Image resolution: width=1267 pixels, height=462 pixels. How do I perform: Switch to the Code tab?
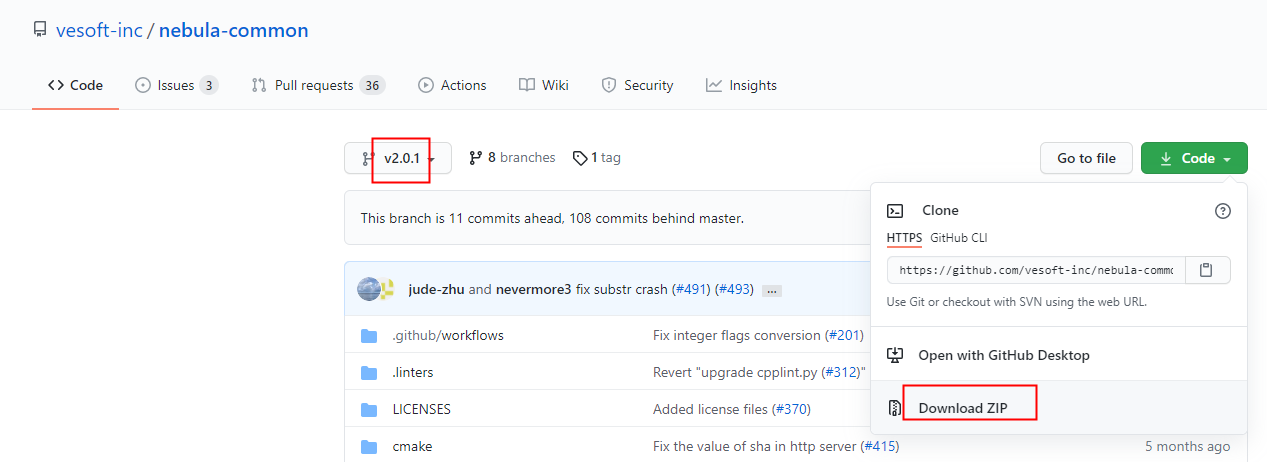(x=75, y=85)
